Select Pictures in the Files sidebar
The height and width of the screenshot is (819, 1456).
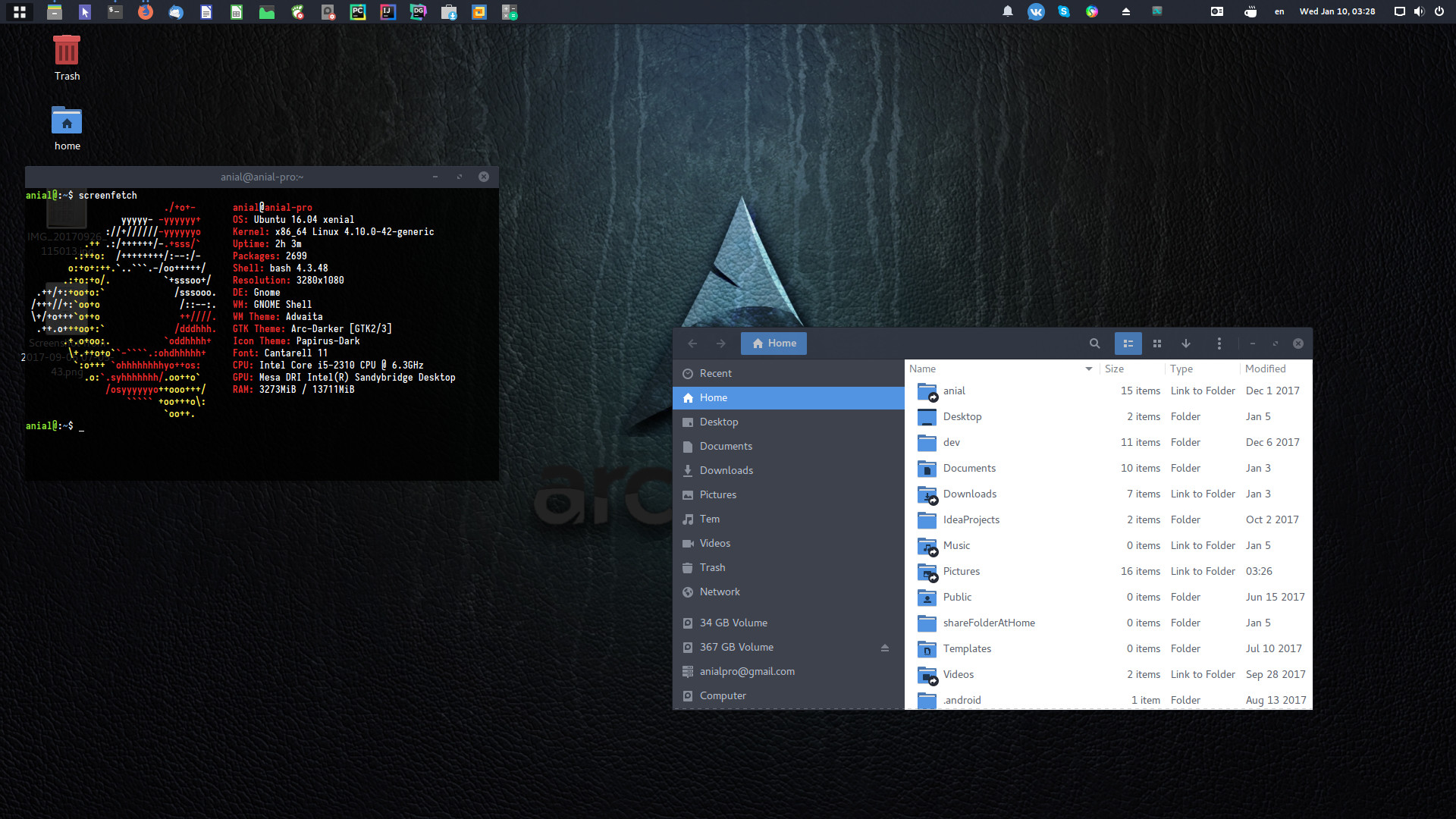click(789, 495)
